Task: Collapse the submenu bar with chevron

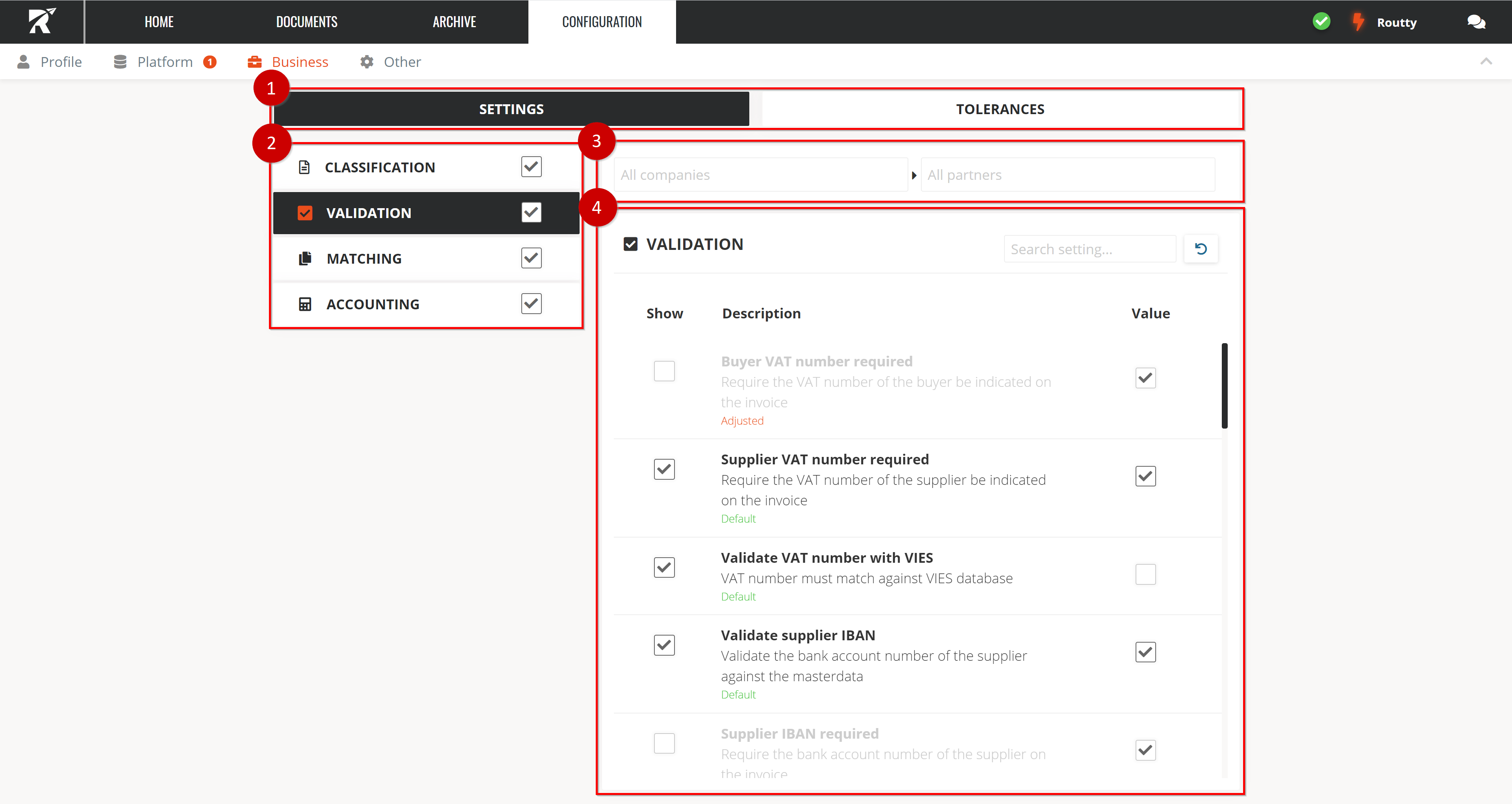Action: click(x=1486, y=61)
